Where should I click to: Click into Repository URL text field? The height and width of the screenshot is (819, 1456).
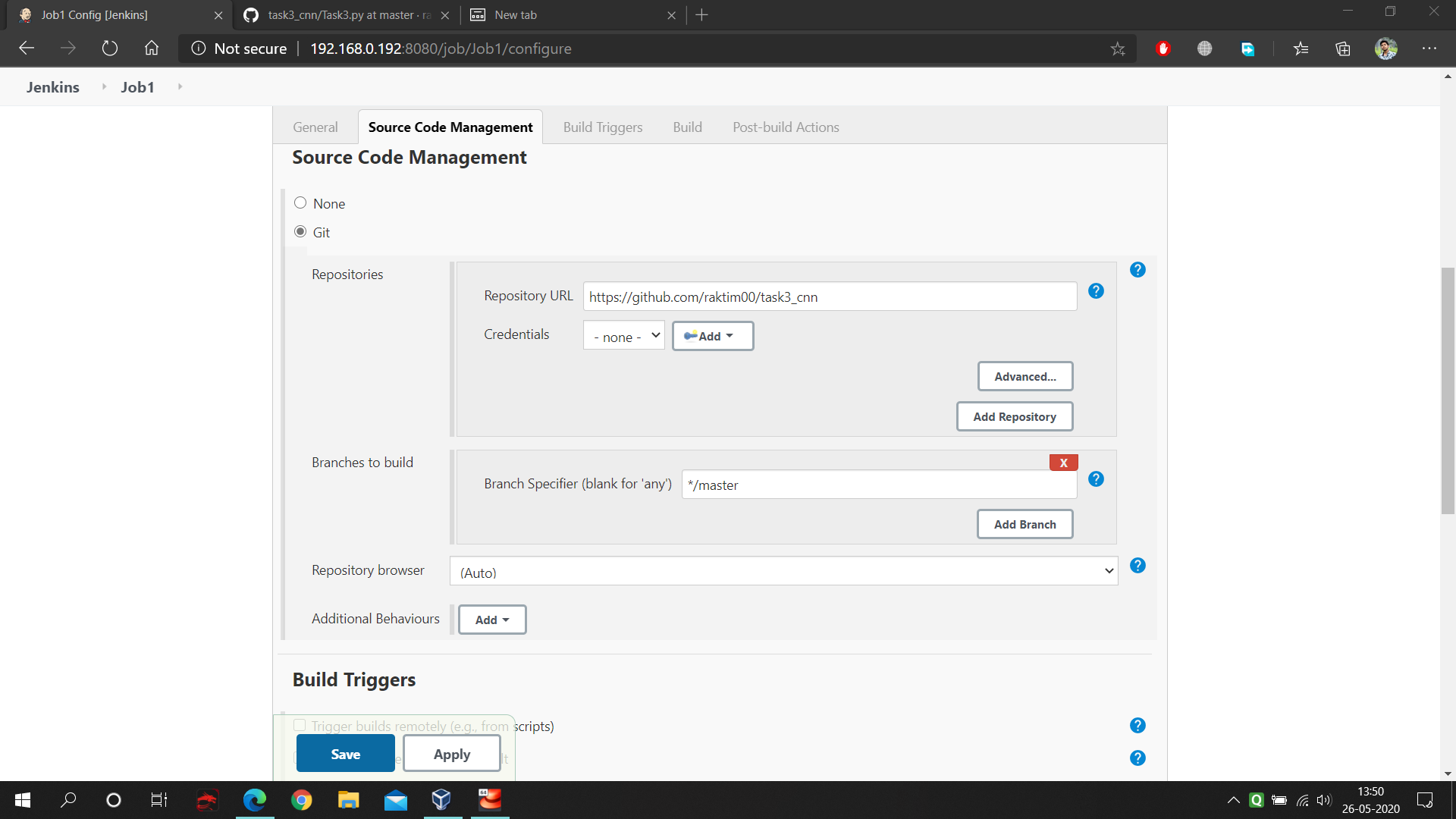click(x=829, y=297)
